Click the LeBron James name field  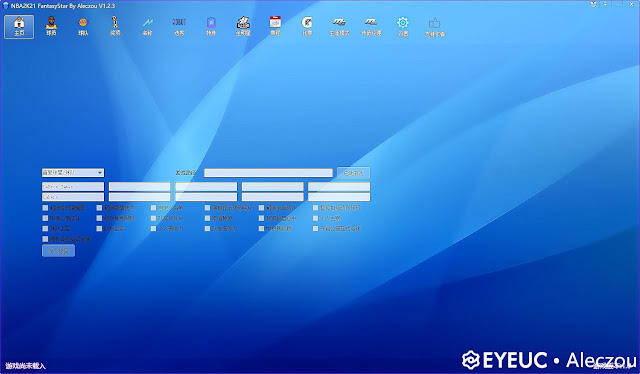click(x=73, y=187)
